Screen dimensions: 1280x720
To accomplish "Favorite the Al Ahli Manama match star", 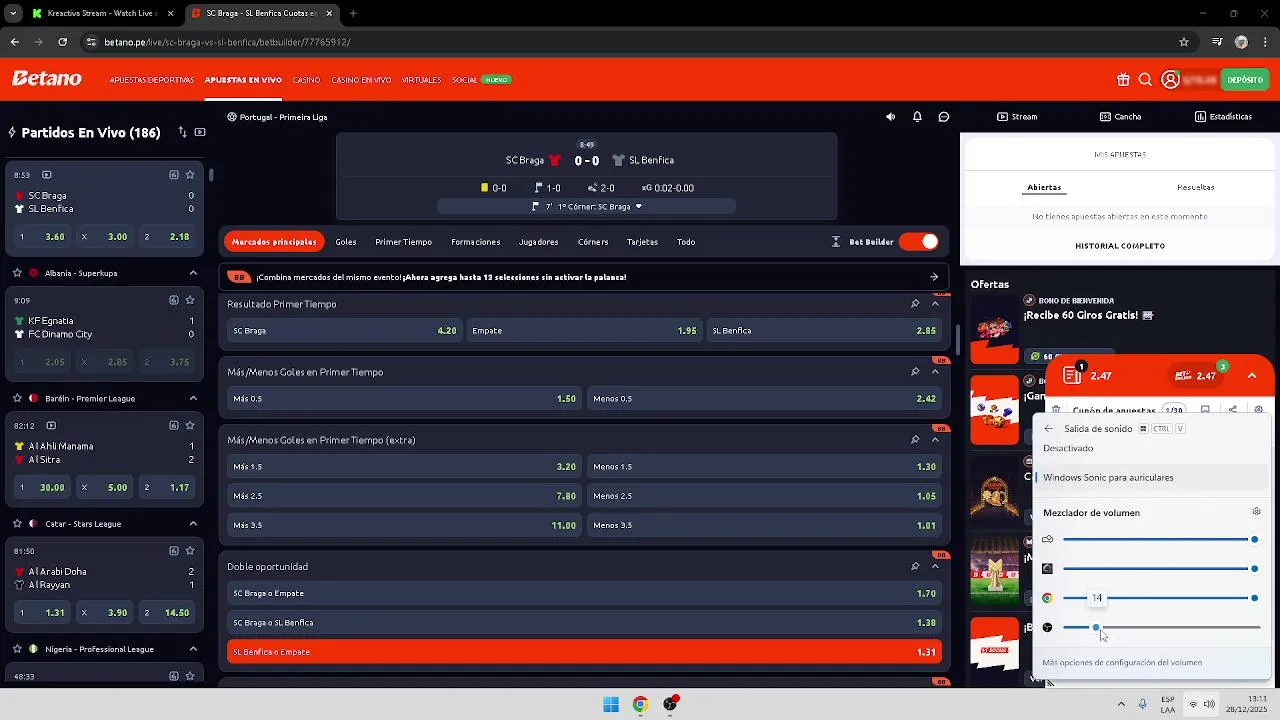I will coord(190,425).
